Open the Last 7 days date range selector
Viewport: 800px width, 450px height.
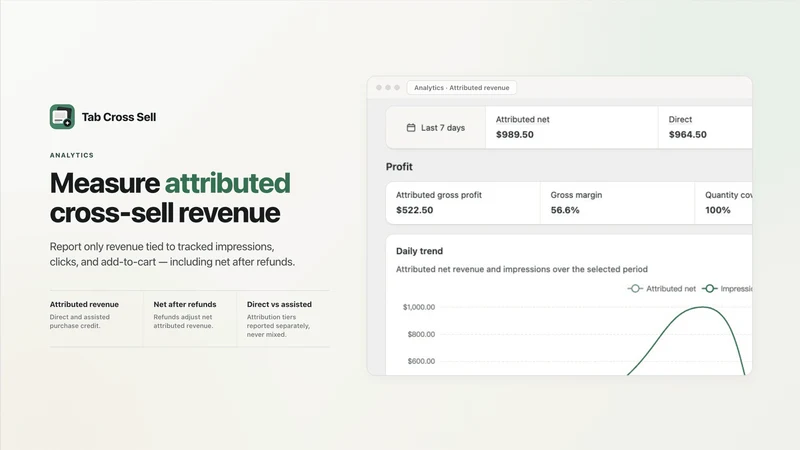pyautogui.click(x=436, y=128)
